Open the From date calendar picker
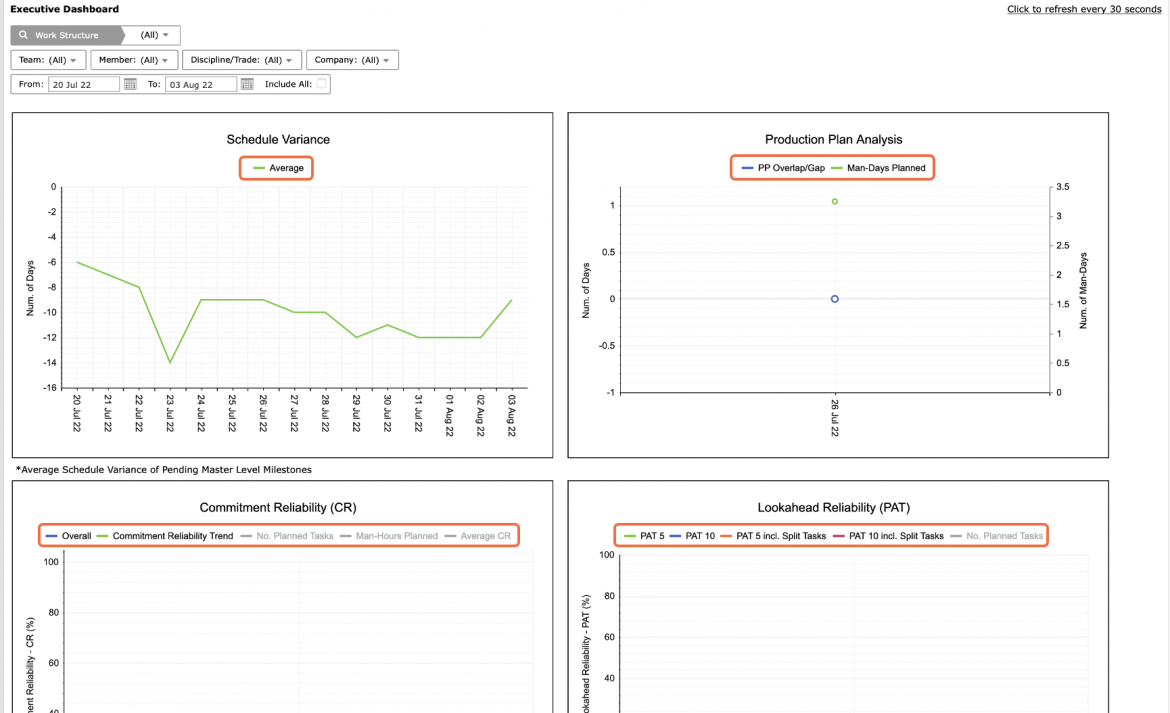The image size is (1170, 713). pos(130,84)
